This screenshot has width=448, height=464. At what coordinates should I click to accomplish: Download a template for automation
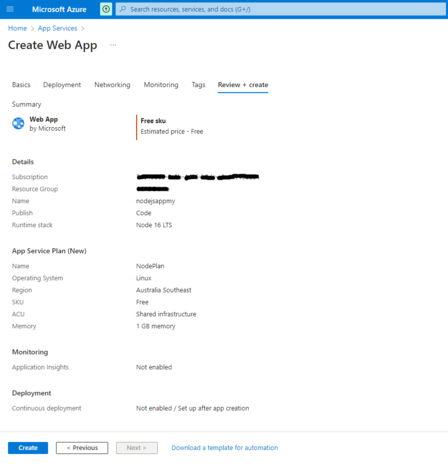click(x=225, y=448)
